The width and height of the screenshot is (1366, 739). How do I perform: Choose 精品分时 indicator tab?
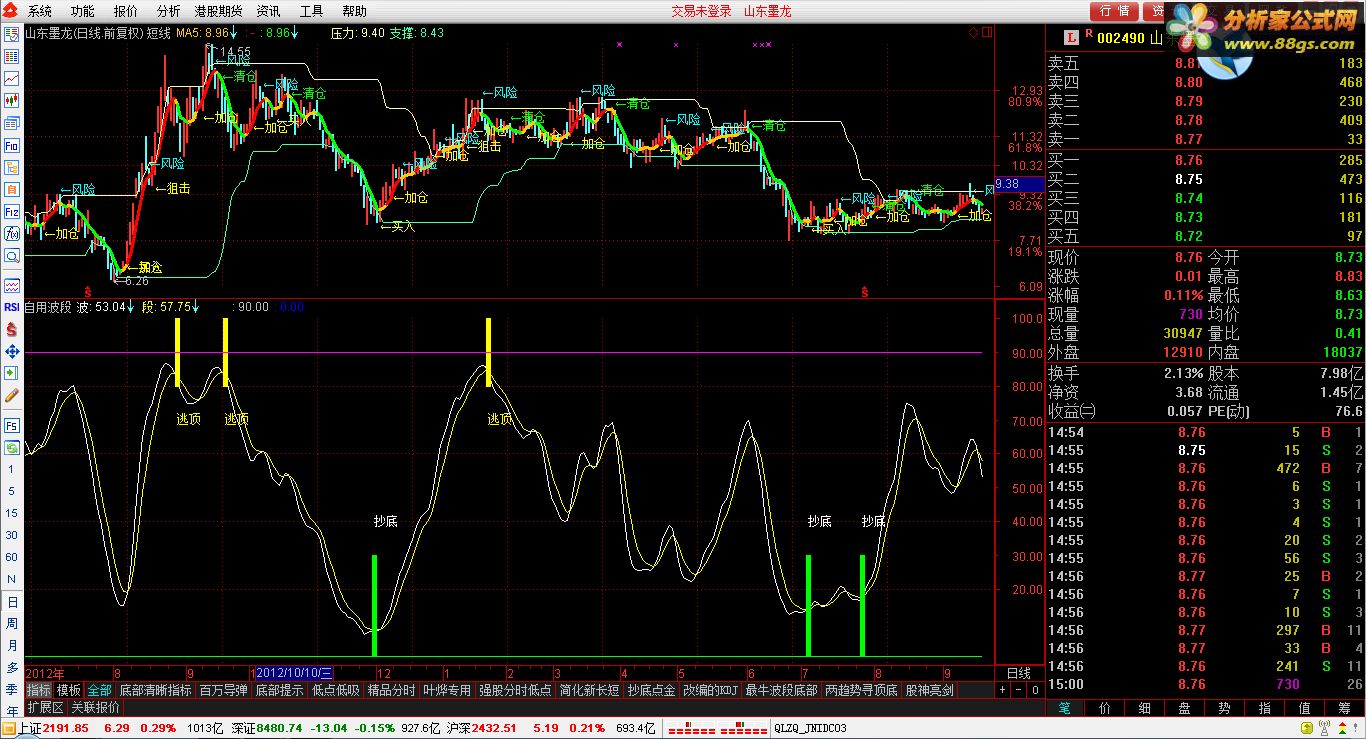[x=391, y=690]
